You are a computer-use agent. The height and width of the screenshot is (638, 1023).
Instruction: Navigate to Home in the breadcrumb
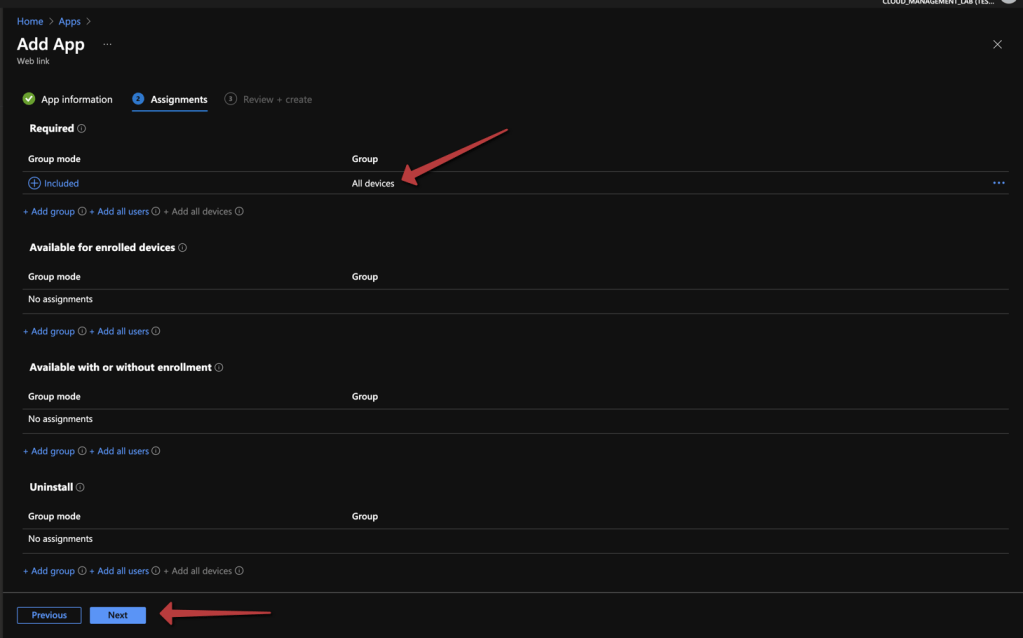click(30, 21)
